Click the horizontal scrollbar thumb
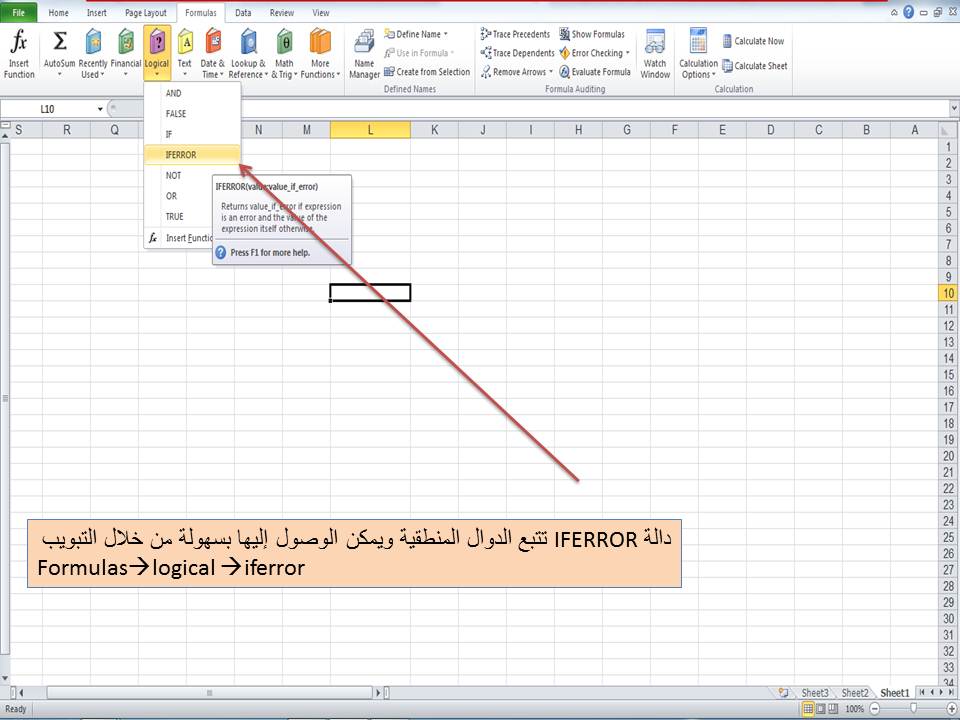The height and width of the screenshot is (720, 960). pos(209,693)
